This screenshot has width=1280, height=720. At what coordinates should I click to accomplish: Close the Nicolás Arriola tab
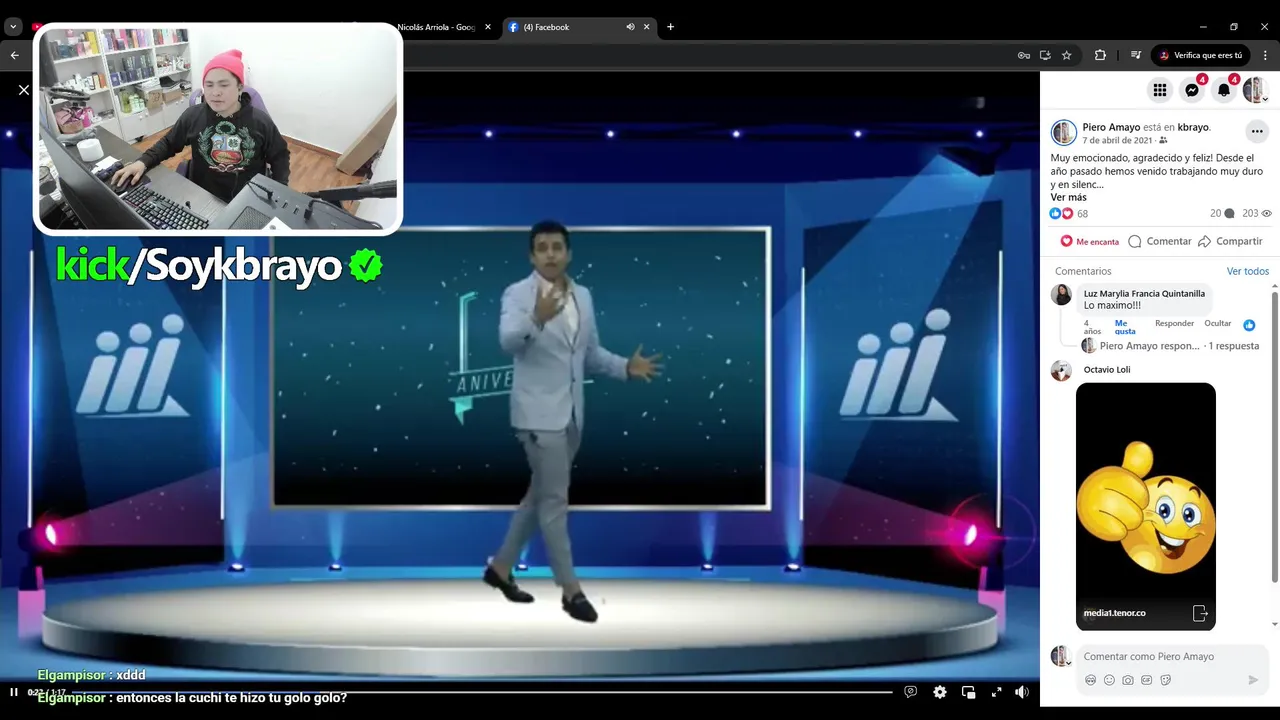(x=488, y=27)
